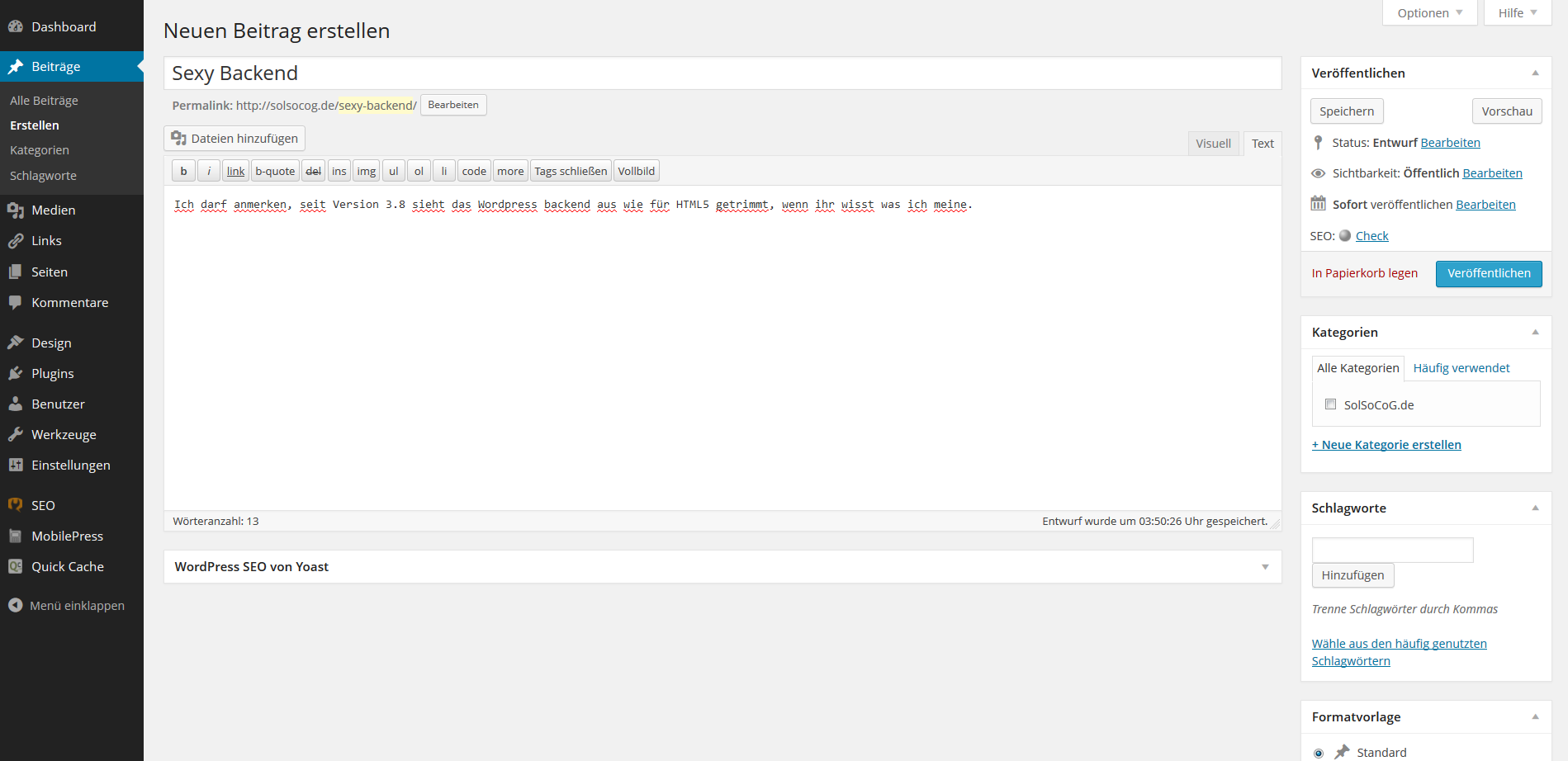
Task: Click the Standard format pin icon
Action: tap(1343, 752)
